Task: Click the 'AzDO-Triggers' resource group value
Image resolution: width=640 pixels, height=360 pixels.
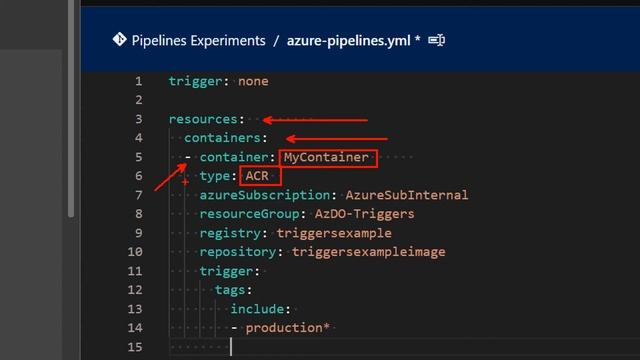Action: click(364, 214)
